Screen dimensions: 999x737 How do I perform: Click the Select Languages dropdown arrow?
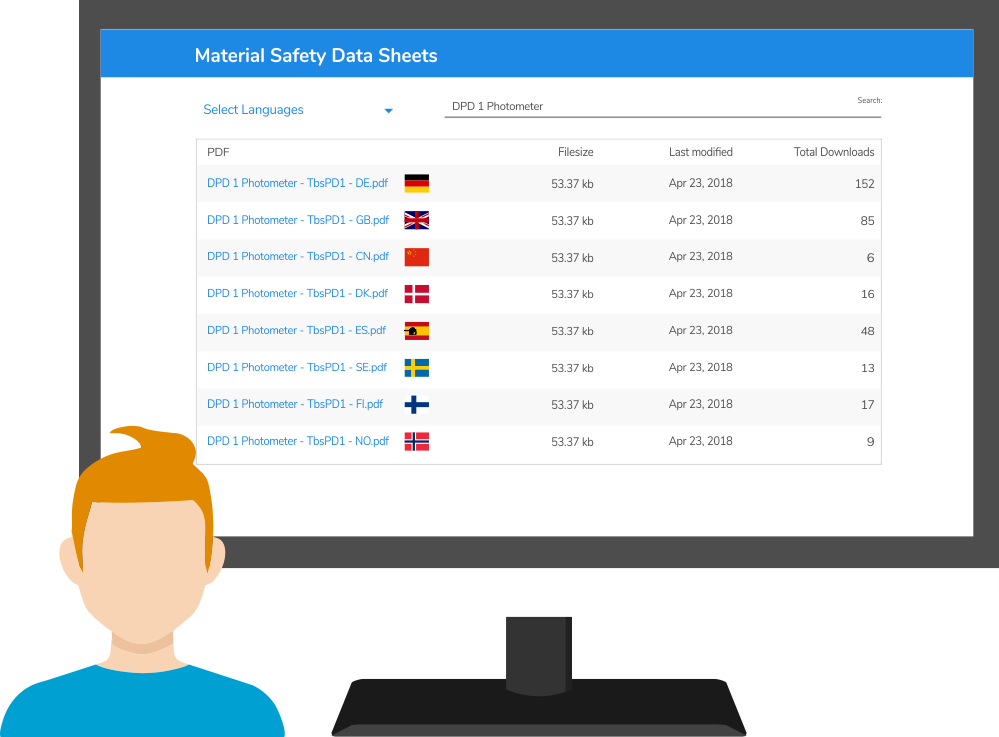(x=389, y=111)
